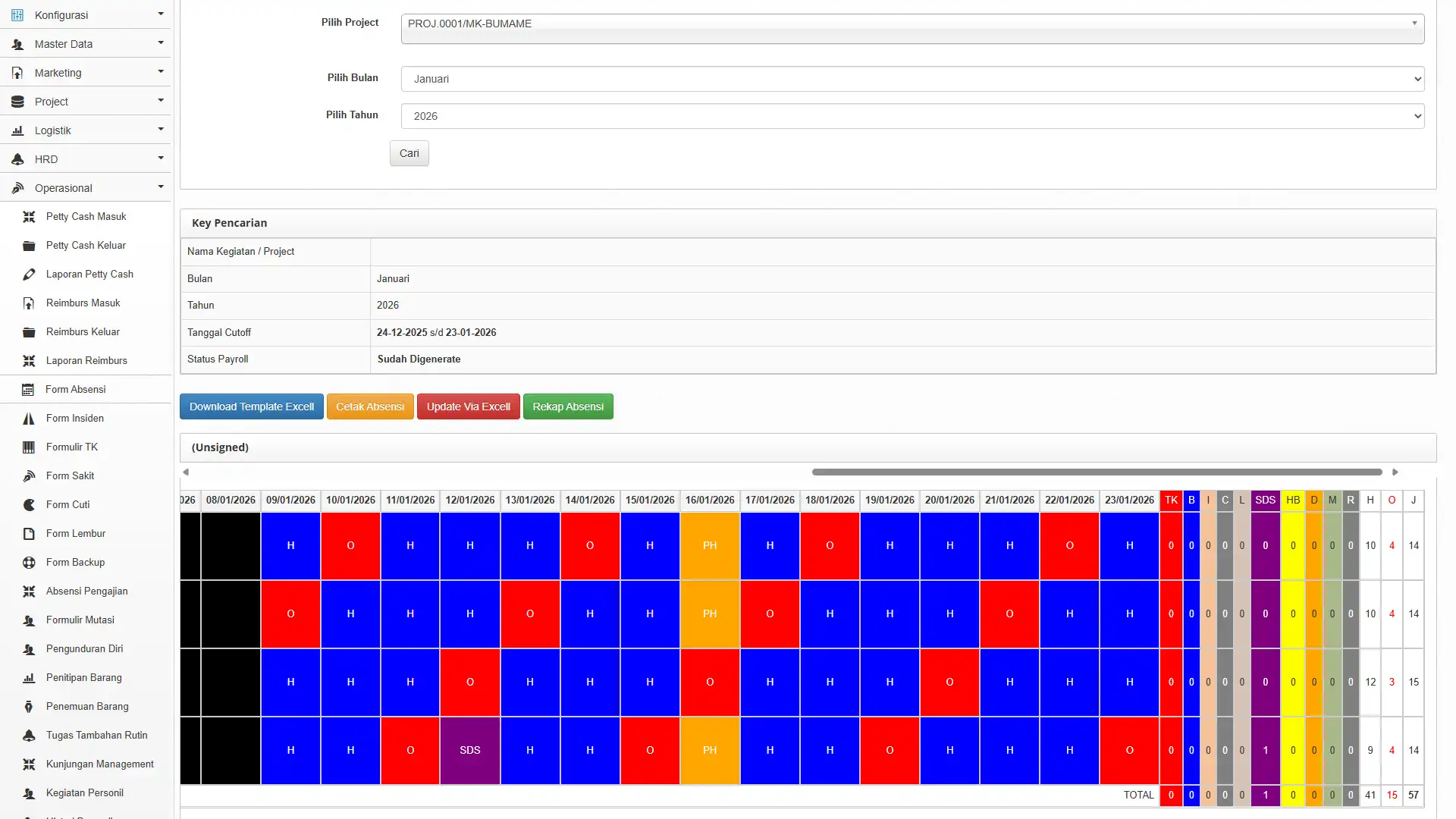Open the Pilih Bulan dropdown showing Januari
This screenshot has height=819, width=1456.
(912, 79)
